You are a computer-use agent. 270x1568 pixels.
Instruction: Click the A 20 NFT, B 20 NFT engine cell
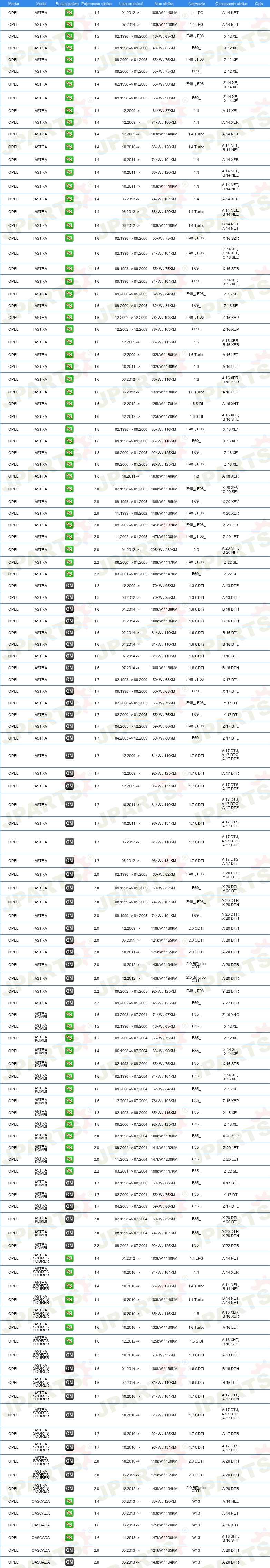coord(231,549)
